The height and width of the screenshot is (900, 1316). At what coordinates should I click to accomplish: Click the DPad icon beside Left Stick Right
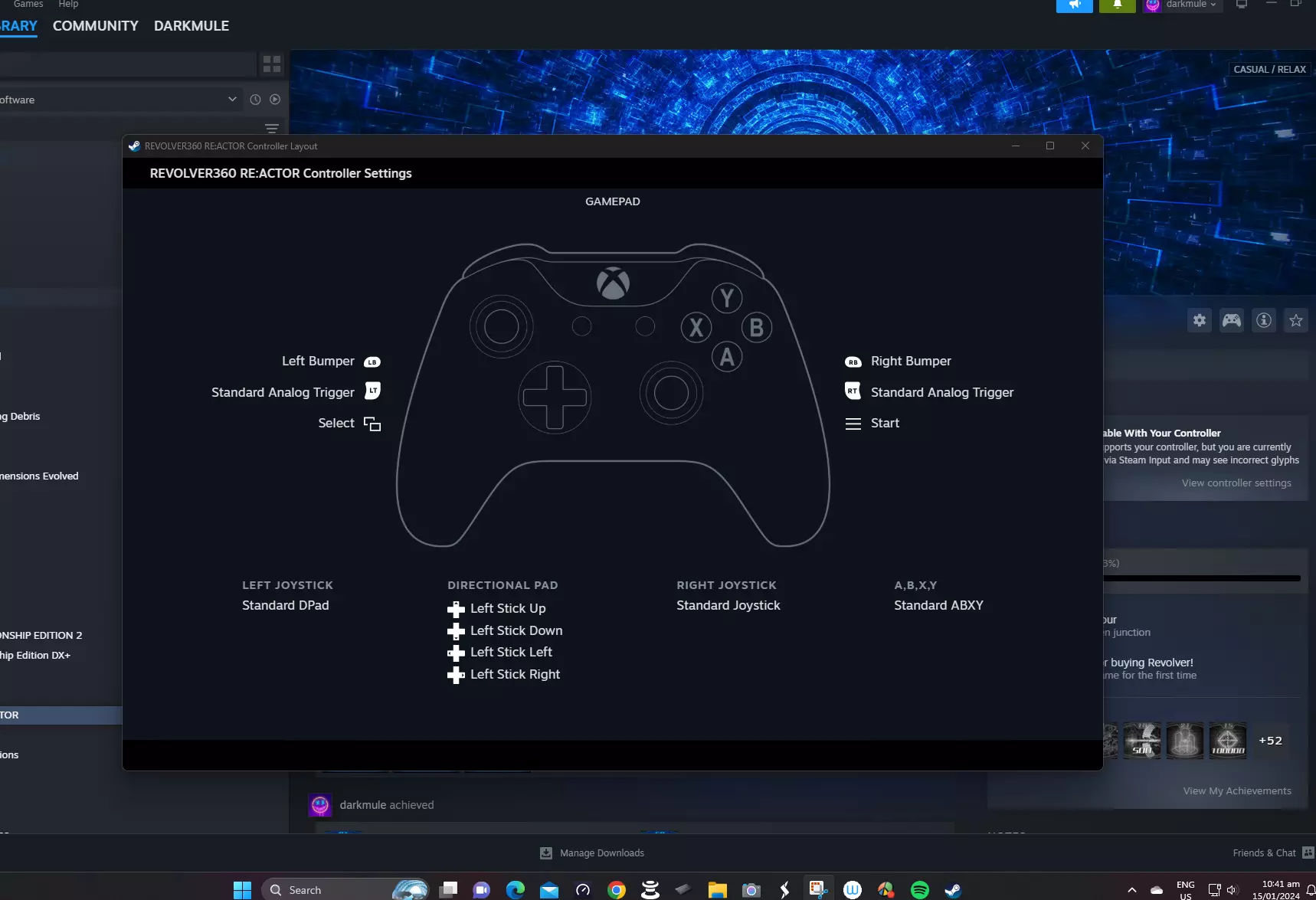[x=456, y=675]
